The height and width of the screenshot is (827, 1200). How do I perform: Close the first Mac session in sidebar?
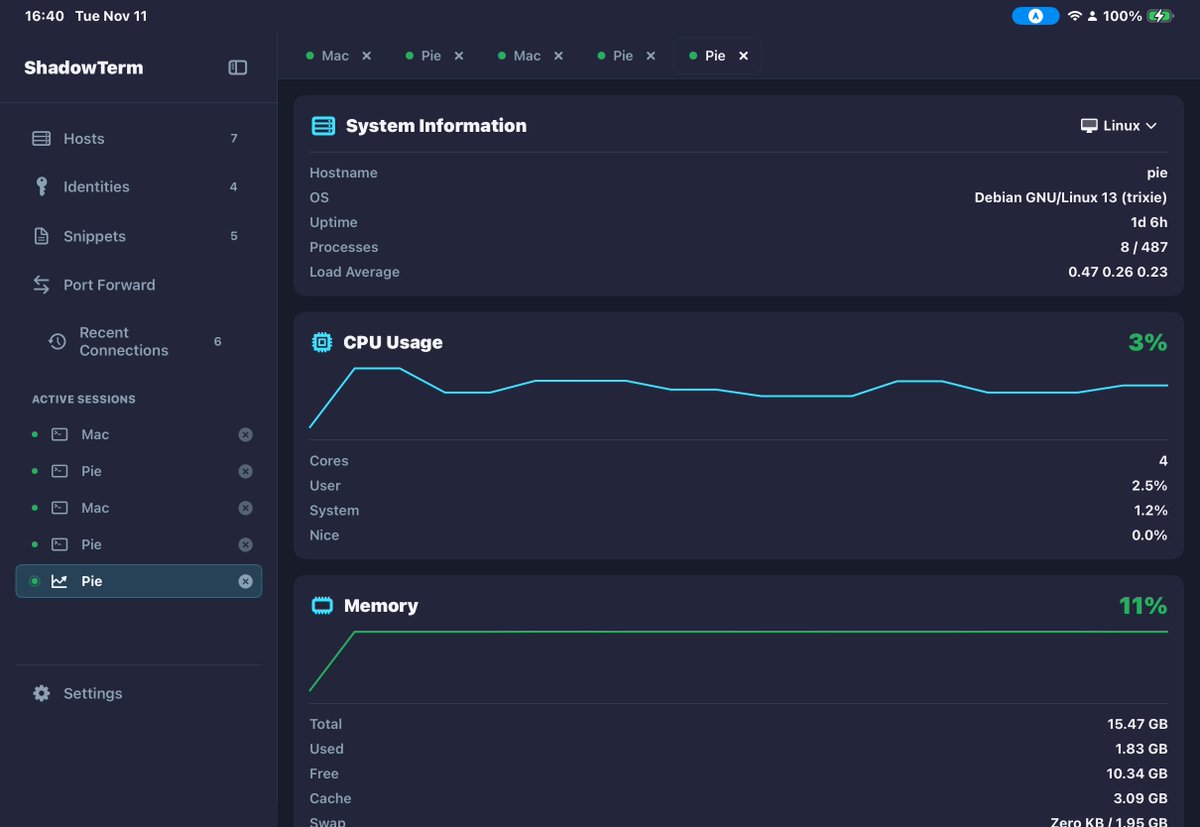pyautogui.click(x=245, y=434)
